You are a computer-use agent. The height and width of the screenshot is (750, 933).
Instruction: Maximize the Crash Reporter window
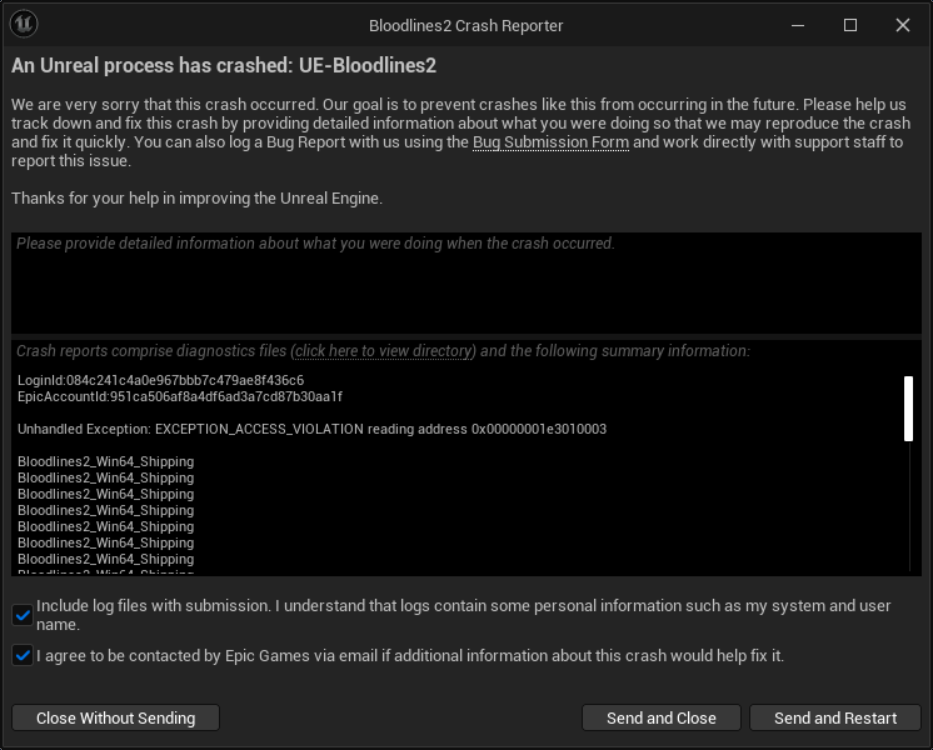tap(850, 25)
